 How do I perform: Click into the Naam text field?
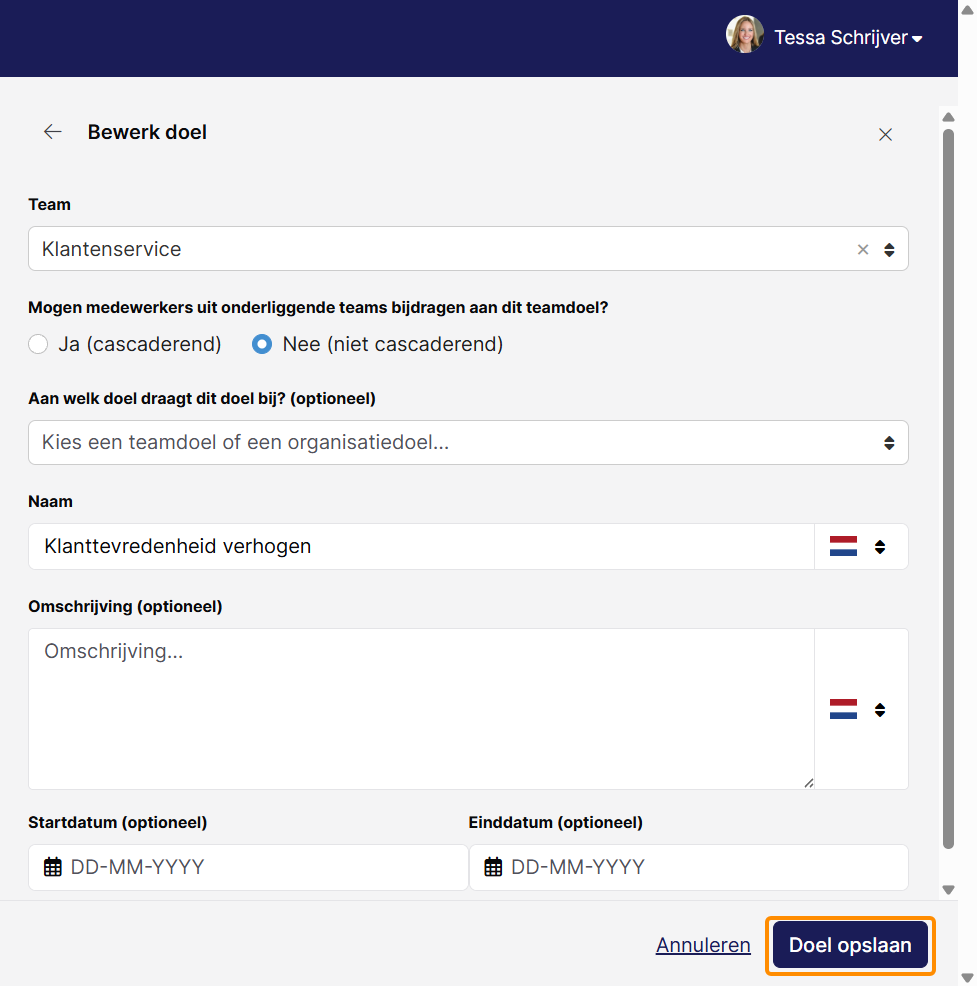click(x=421, y=546)
